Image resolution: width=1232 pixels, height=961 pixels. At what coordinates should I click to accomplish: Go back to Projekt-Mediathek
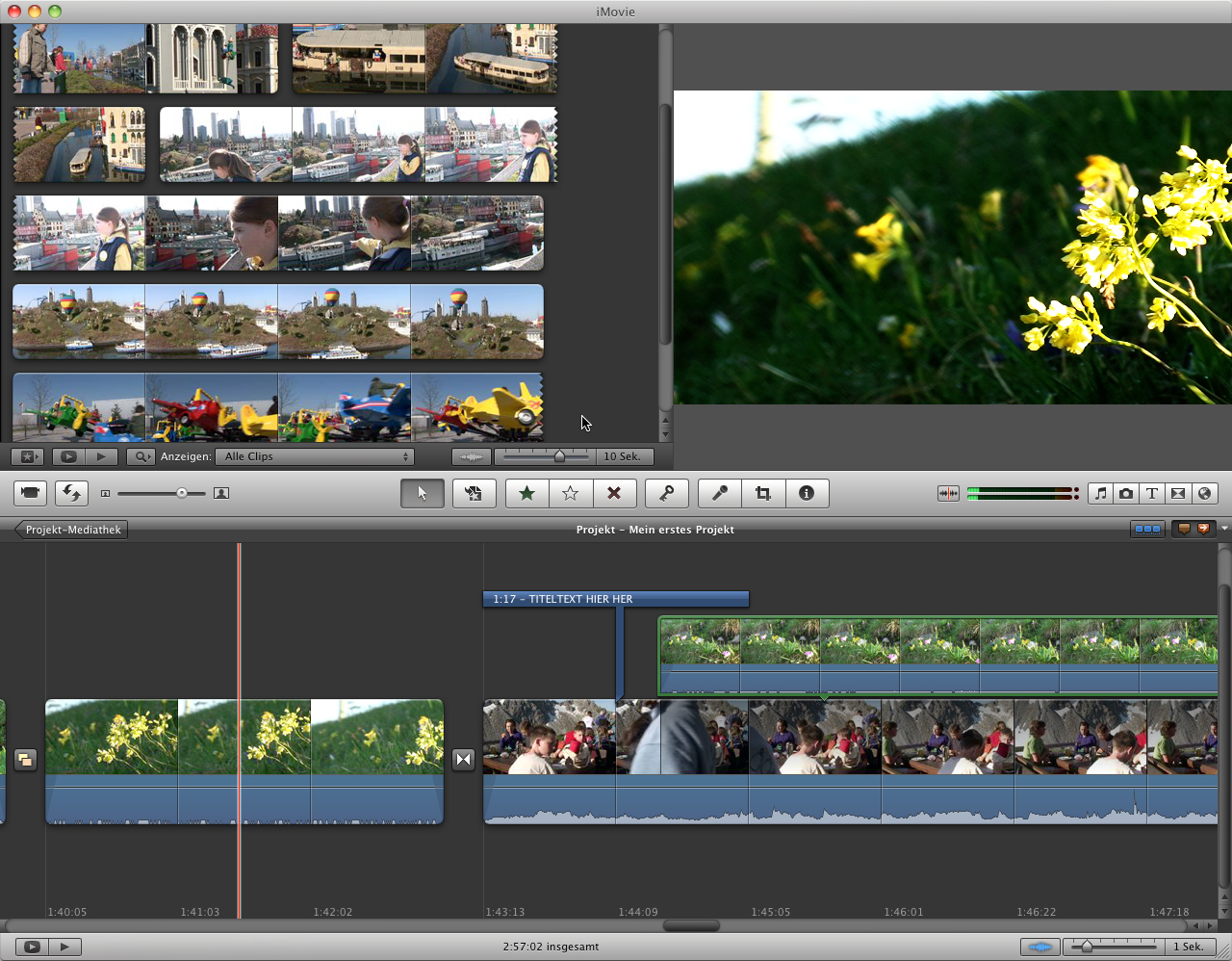[x=71, y=530]
